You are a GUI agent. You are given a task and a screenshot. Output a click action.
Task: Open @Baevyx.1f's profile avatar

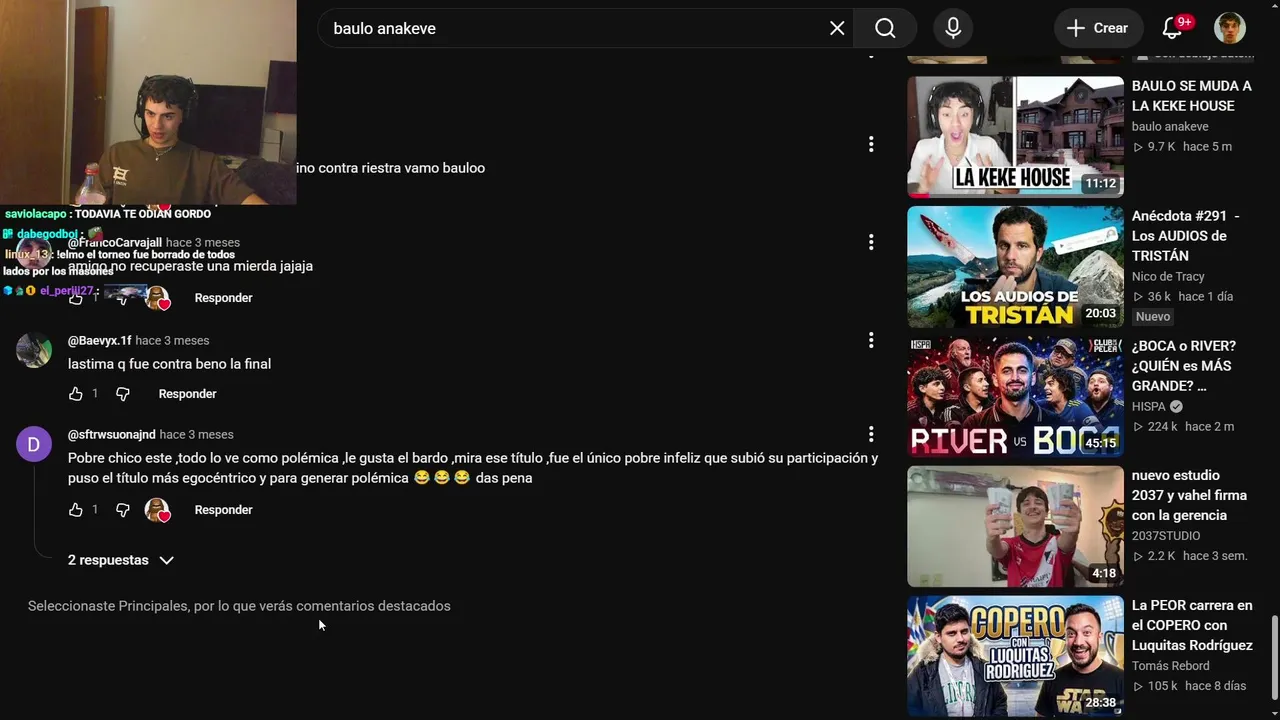click(34, 350)
